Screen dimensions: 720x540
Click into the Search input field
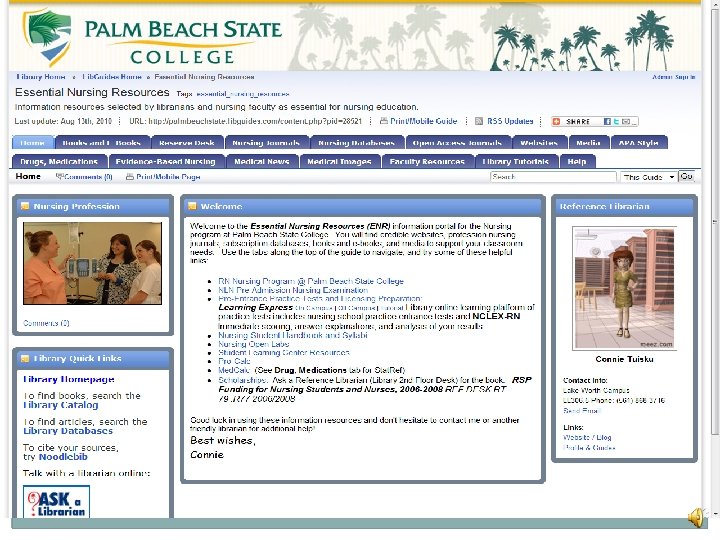tap(553, 177)
